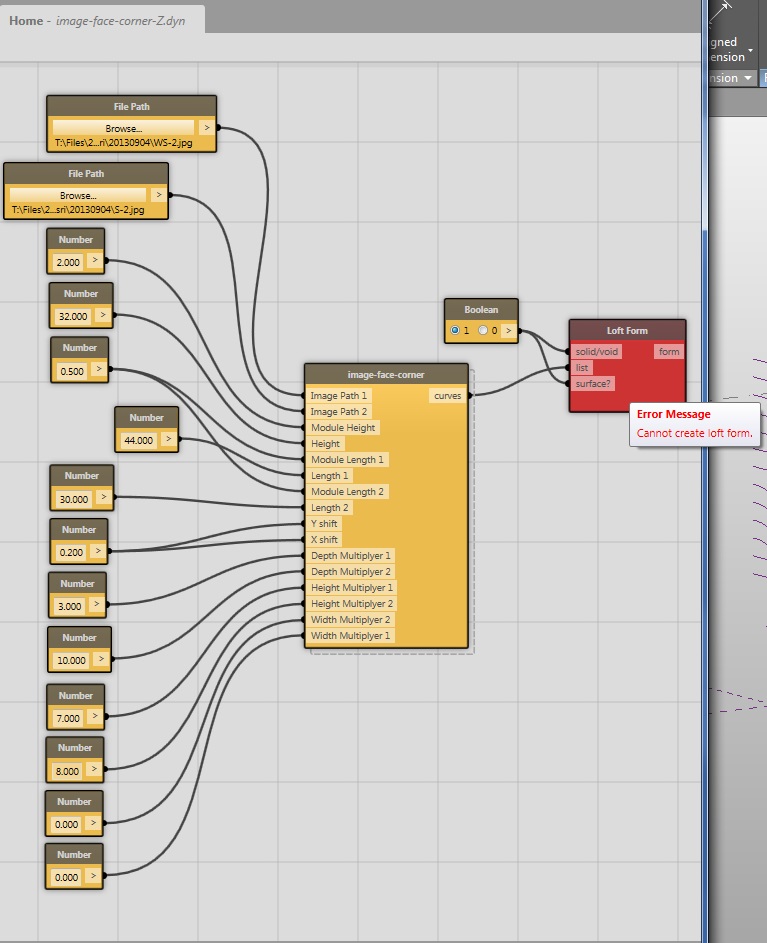Click Browse on the WS-2.jpg File Path node
767x943 pixels.
point(123,128)
